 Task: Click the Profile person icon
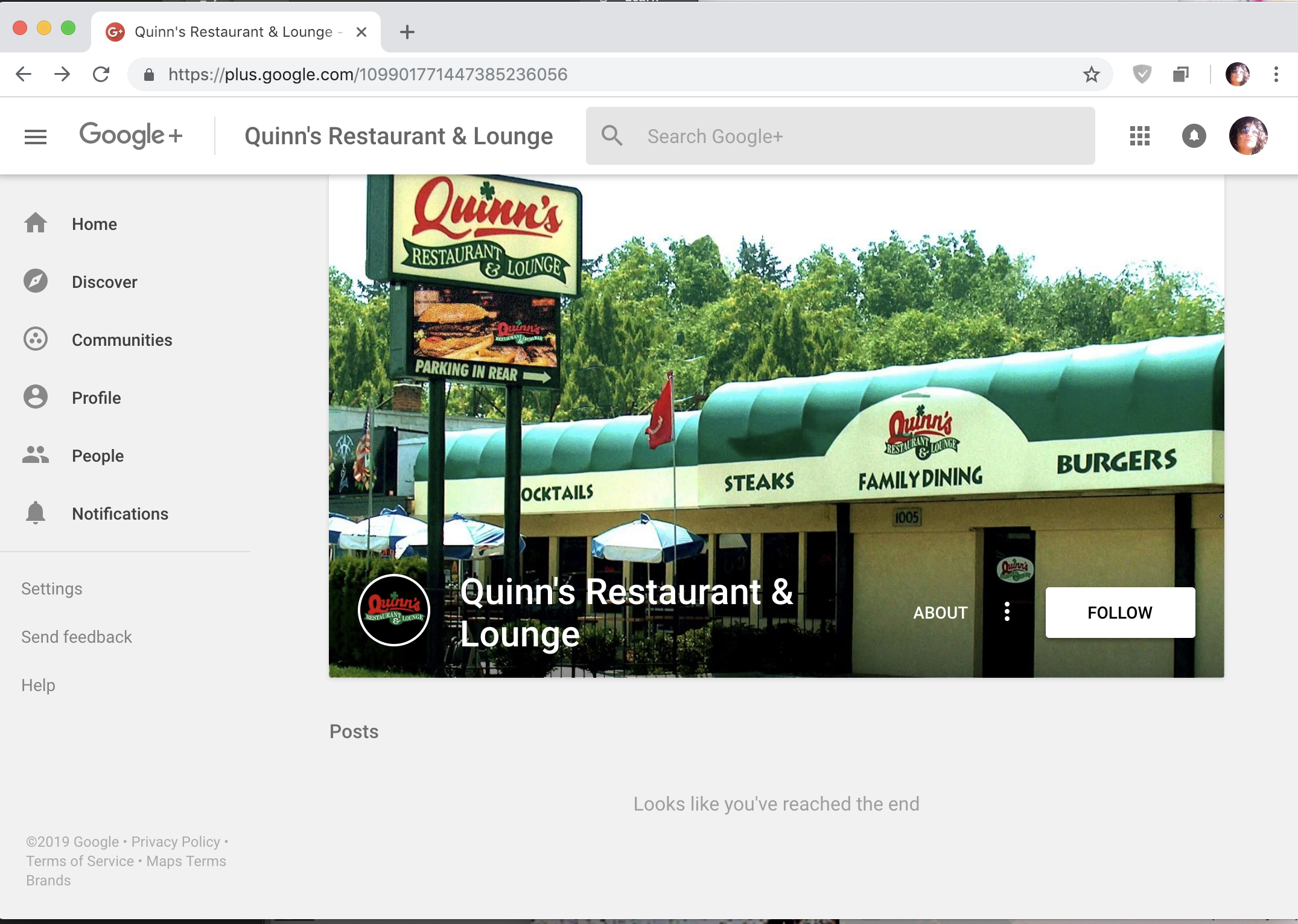[36, 397]
